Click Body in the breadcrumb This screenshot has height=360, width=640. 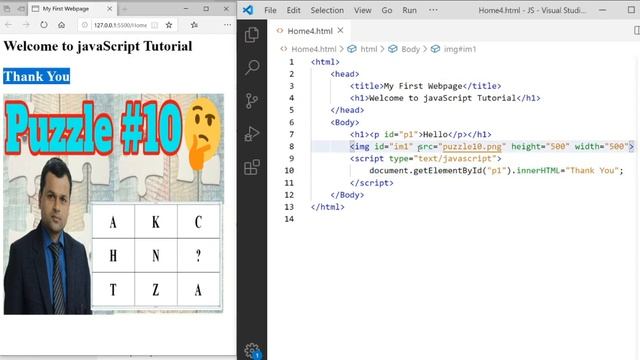[410, 49]
